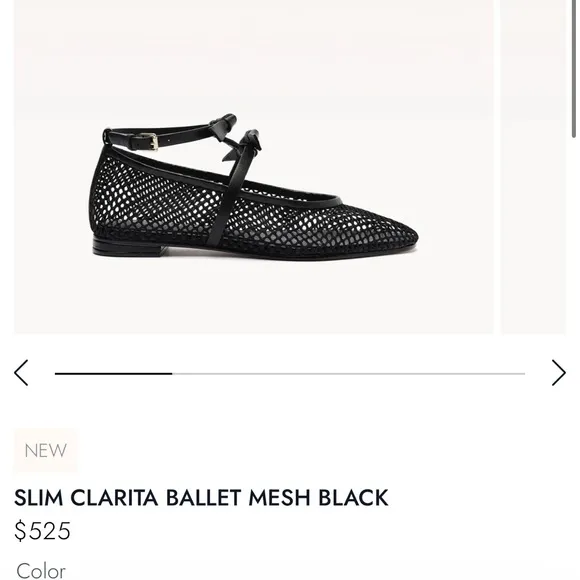Advance to the next product image arrow
The height and width of the screenshot is (580, 580).
[559, 373]
